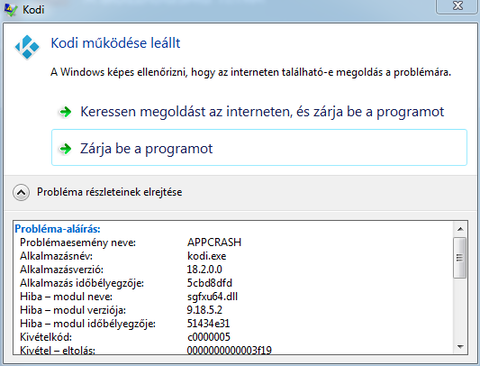Select the '18.2.0.0' version value
This screenshot has height=366, width=480.
coord(204,269)
